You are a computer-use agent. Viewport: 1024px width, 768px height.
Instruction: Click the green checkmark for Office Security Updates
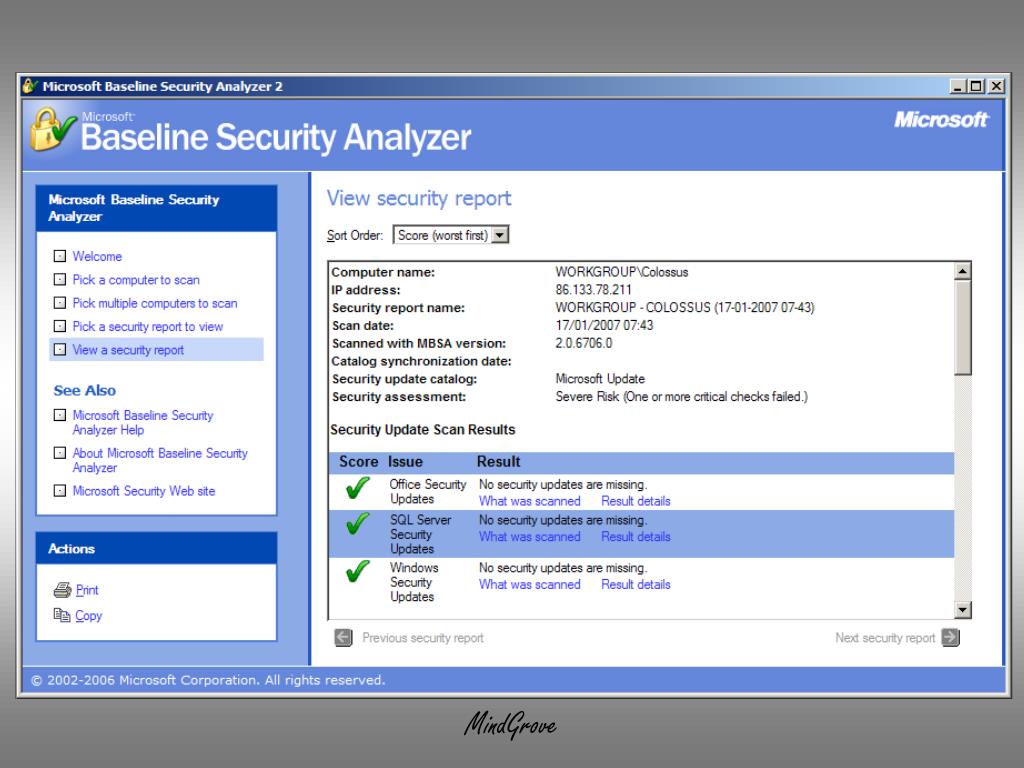click(357, 487)
